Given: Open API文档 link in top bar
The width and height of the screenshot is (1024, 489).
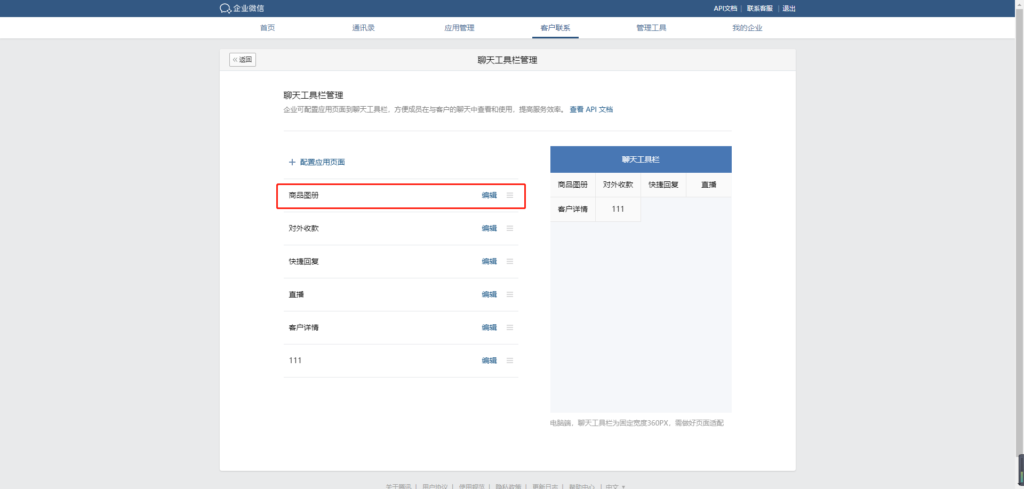Looking at the screenshot, I should pos(725,8).
